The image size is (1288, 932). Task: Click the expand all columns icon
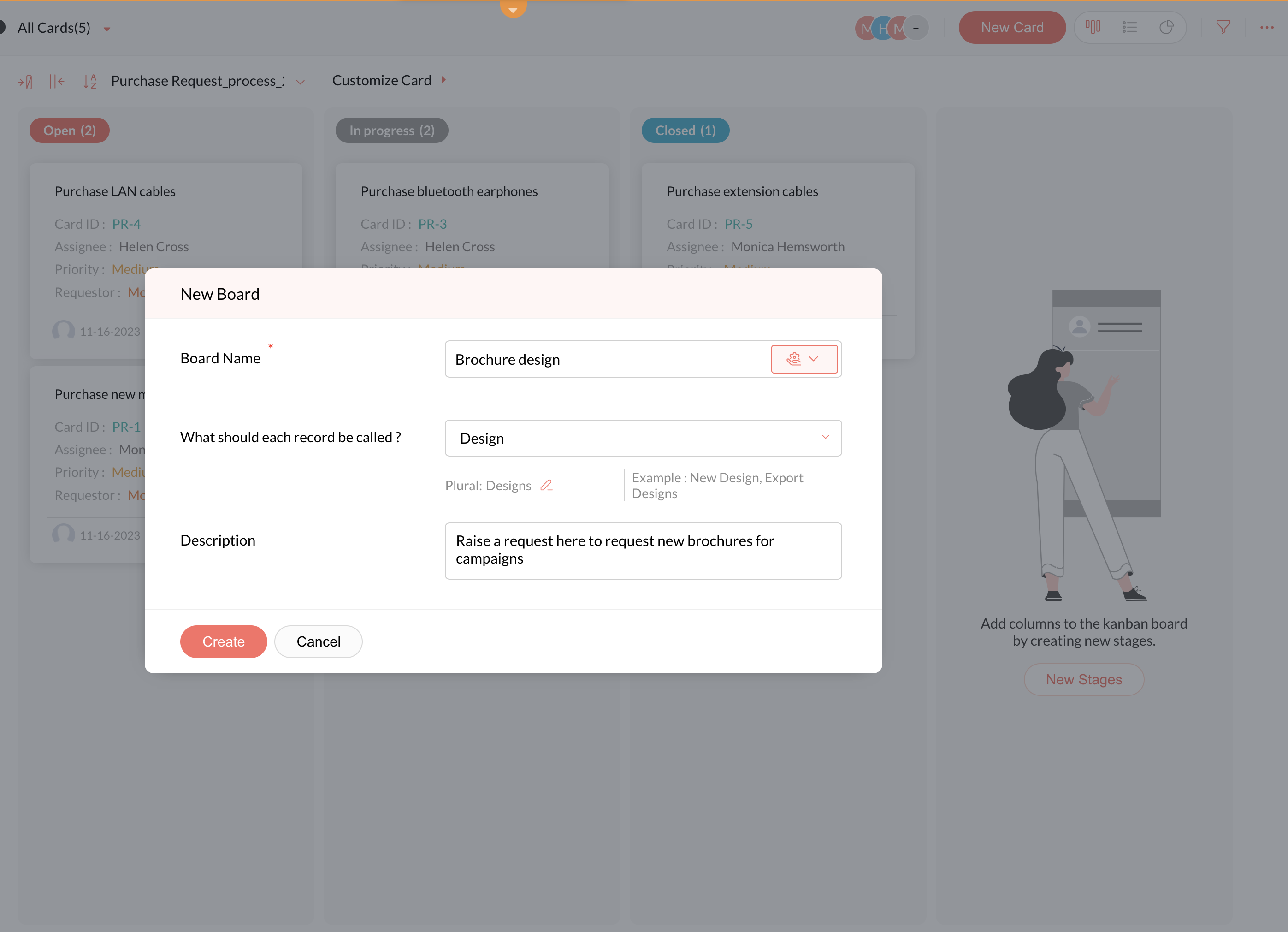pyautogui.click(x=25, y=82)
